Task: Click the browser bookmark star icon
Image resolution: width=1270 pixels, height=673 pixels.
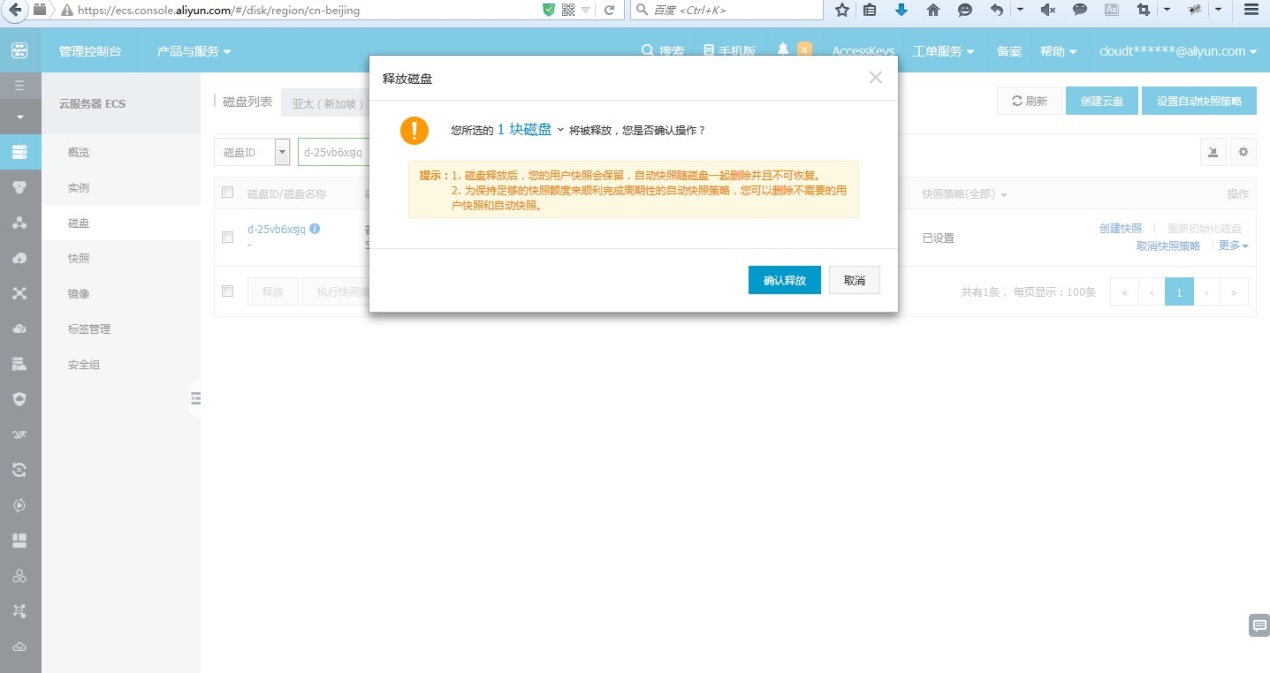Action: click(842, 10)
